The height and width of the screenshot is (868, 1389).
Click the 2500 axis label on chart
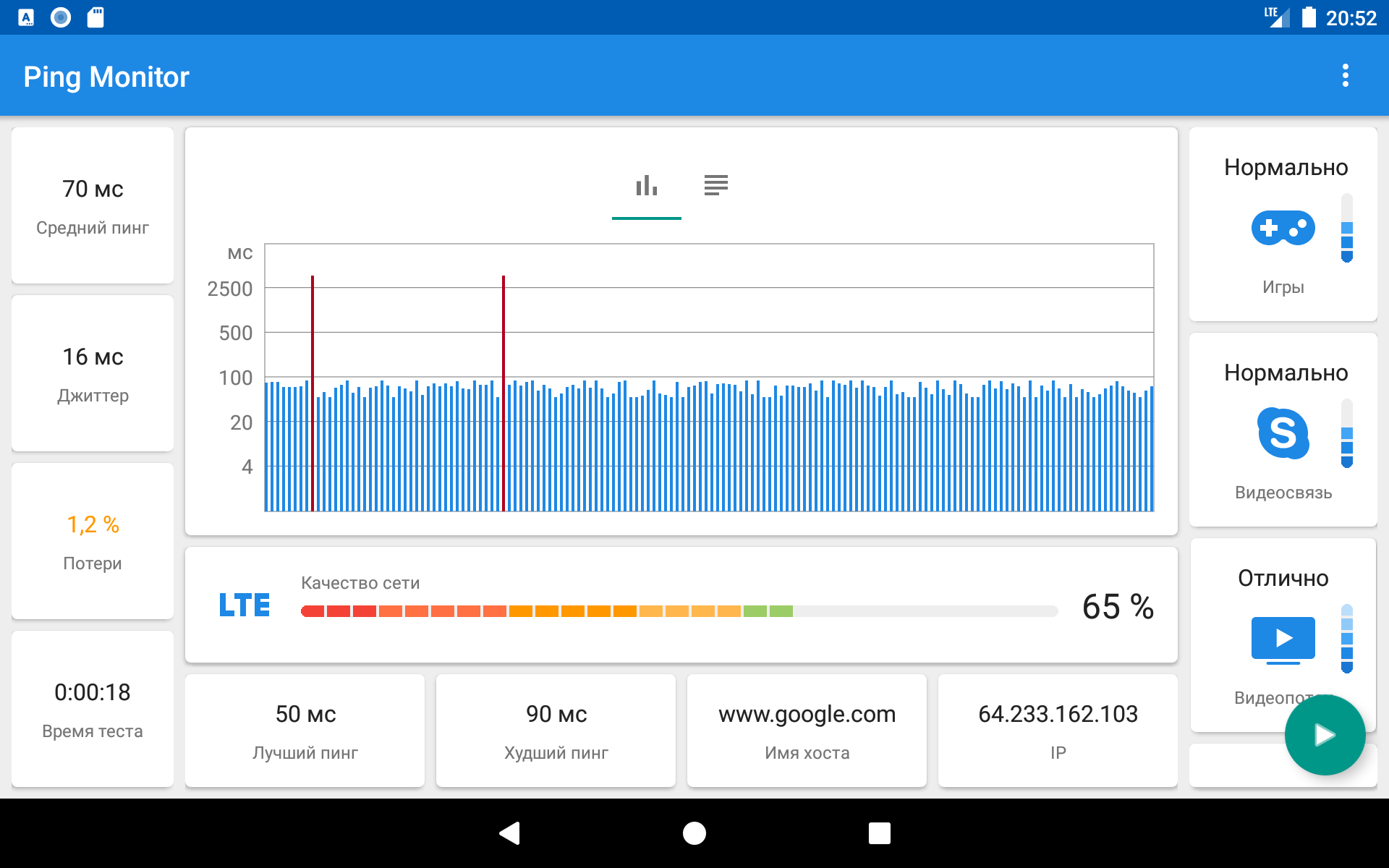coord(230,289)
